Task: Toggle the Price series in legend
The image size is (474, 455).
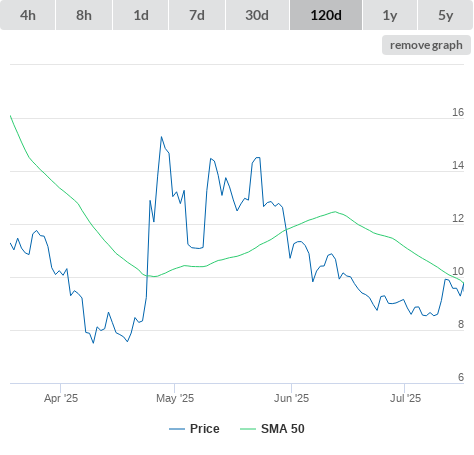Action: tap(204, 429)
